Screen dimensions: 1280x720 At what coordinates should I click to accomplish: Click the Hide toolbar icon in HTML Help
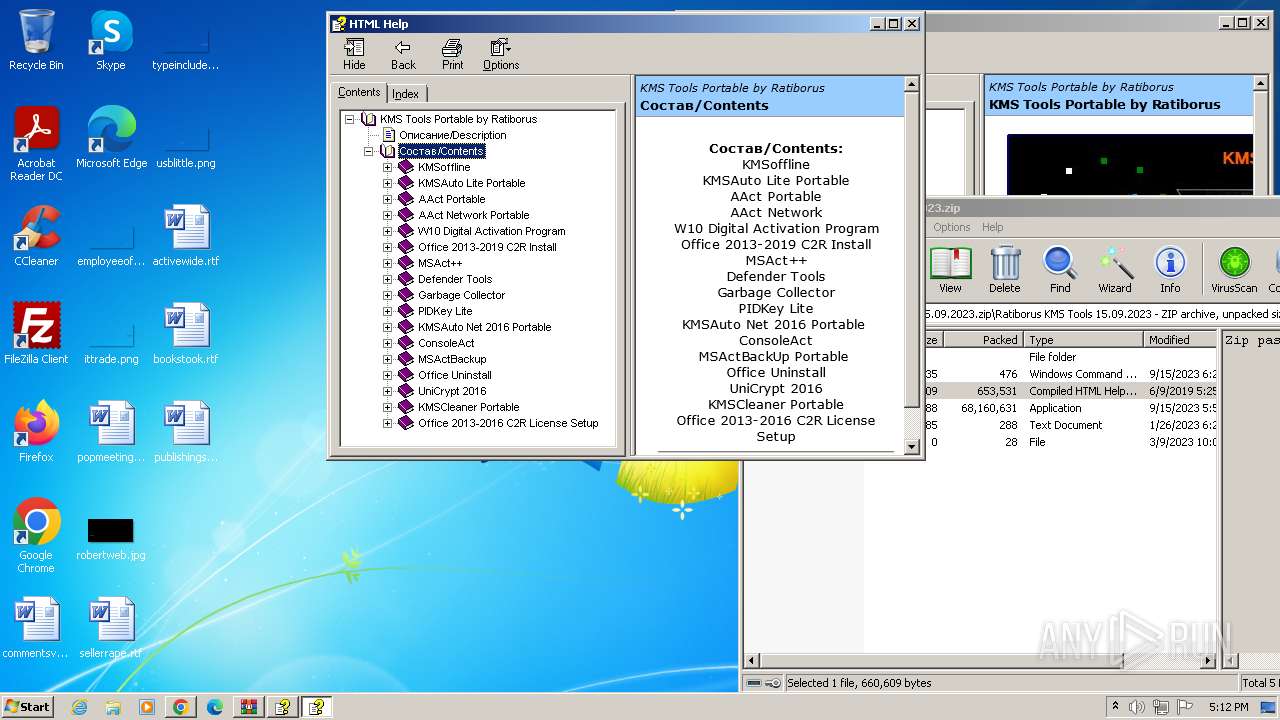point(354,54)
